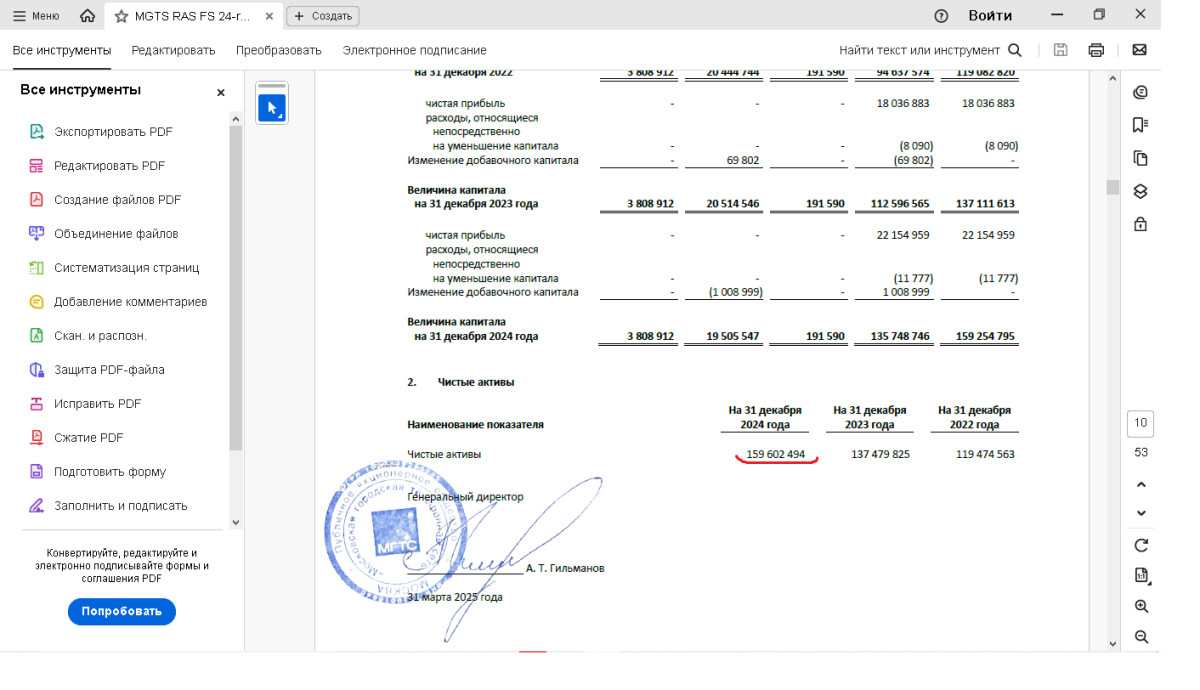The height and width of the screenshot is (690, 1200).
Task: Share by email envelope icon
Action: [x=1139, y=50]
